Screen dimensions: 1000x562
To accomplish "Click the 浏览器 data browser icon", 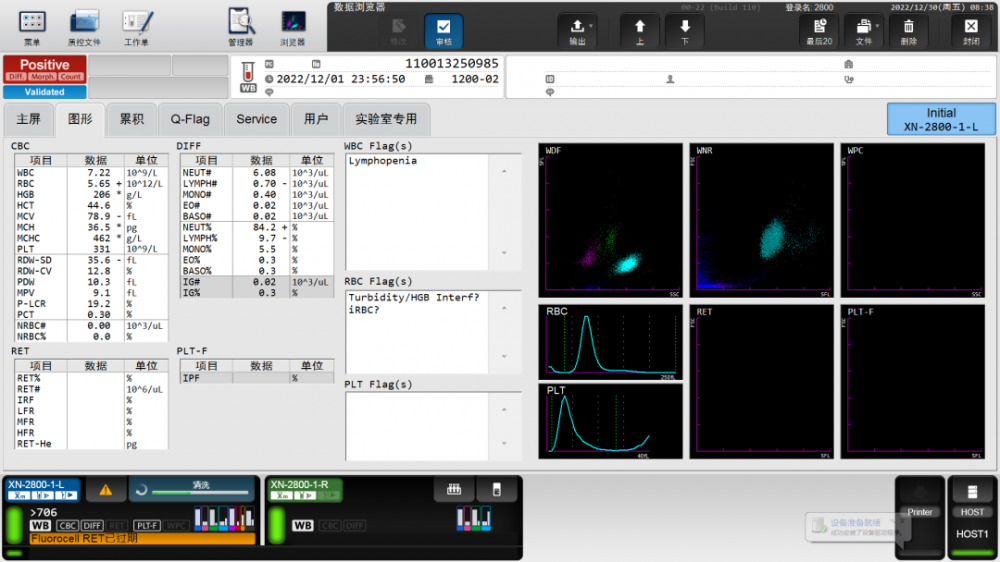I will 293,22.
